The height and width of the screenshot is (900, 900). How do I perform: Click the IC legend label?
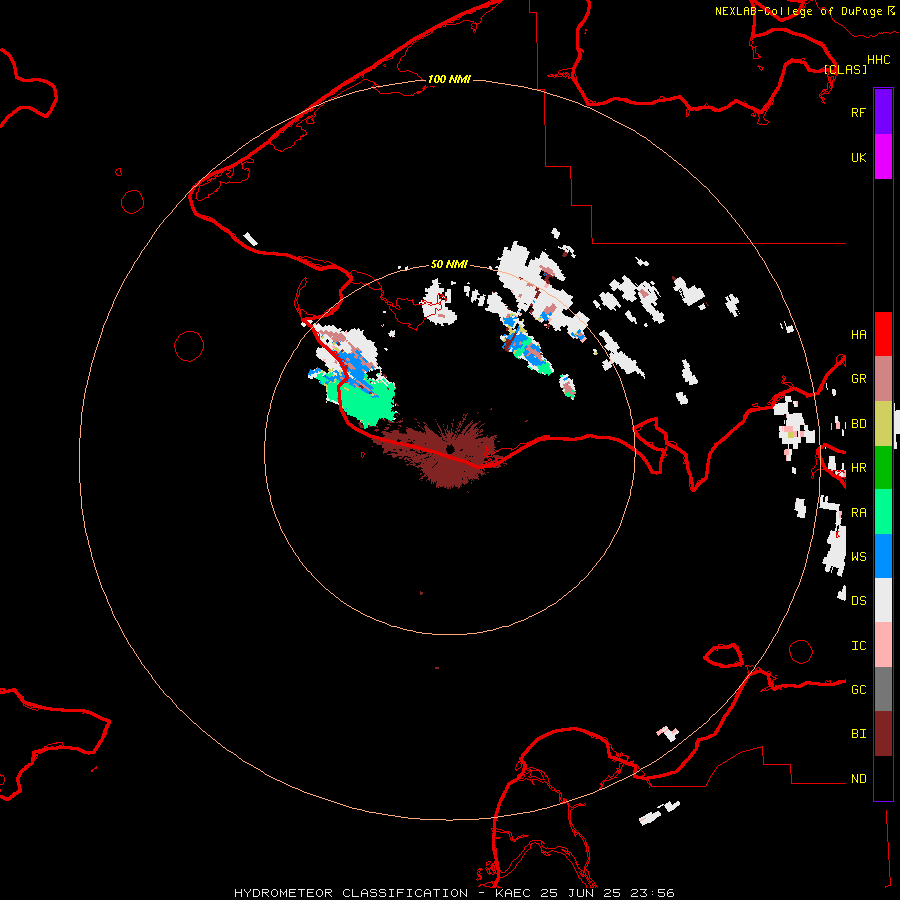coord(858,646)
